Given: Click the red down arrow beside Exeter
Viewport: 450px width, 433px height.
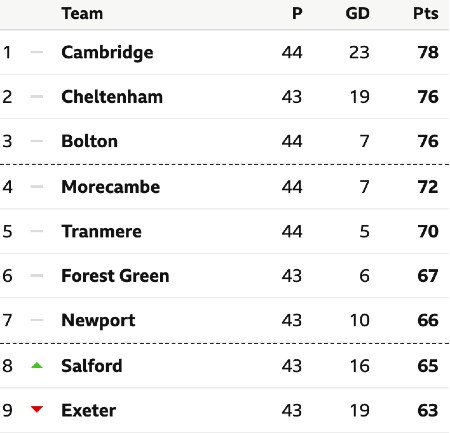Looking at the screenshot, I should [x=37, y=409].
